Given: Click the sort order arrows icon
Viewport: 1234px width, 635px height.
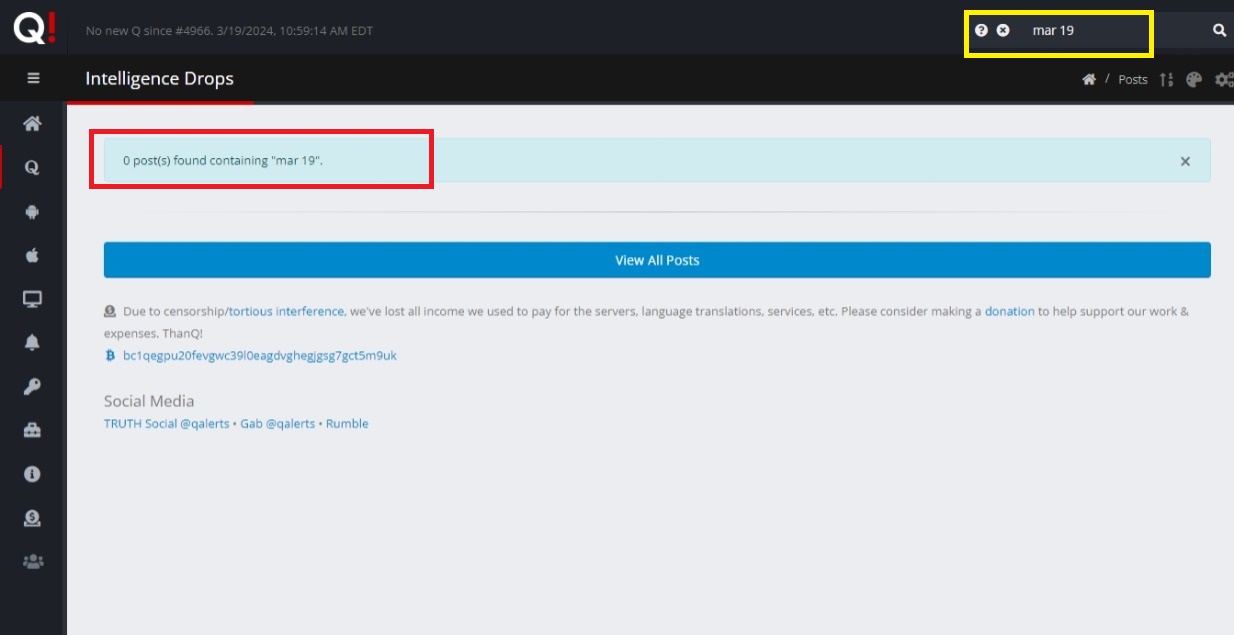Looking at the screenshot, I should coord(1166,79).
